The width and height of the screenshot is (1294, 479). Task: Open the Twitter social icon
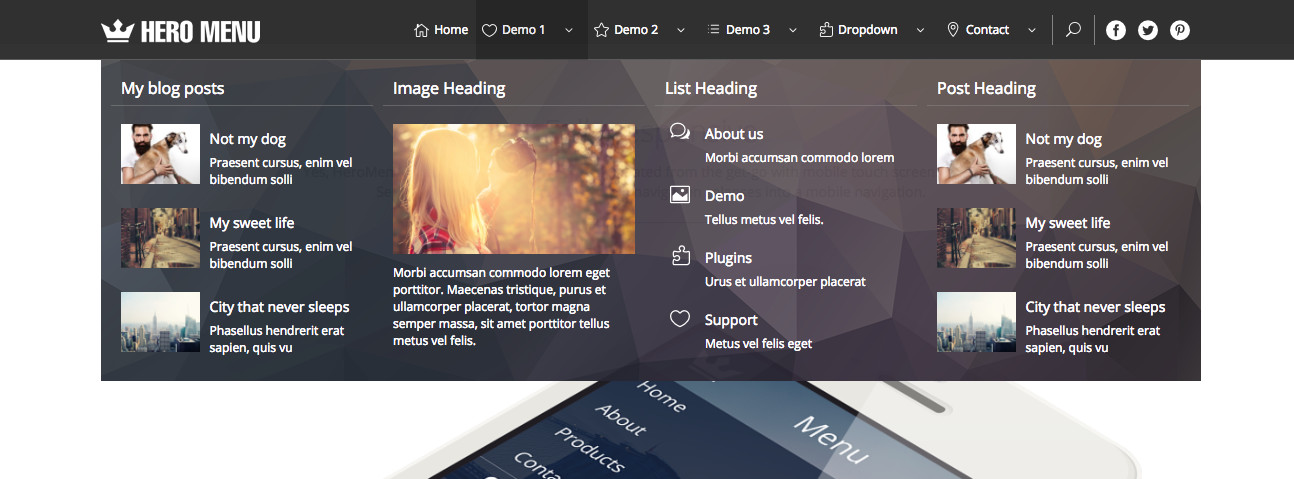click(1148, 30)
